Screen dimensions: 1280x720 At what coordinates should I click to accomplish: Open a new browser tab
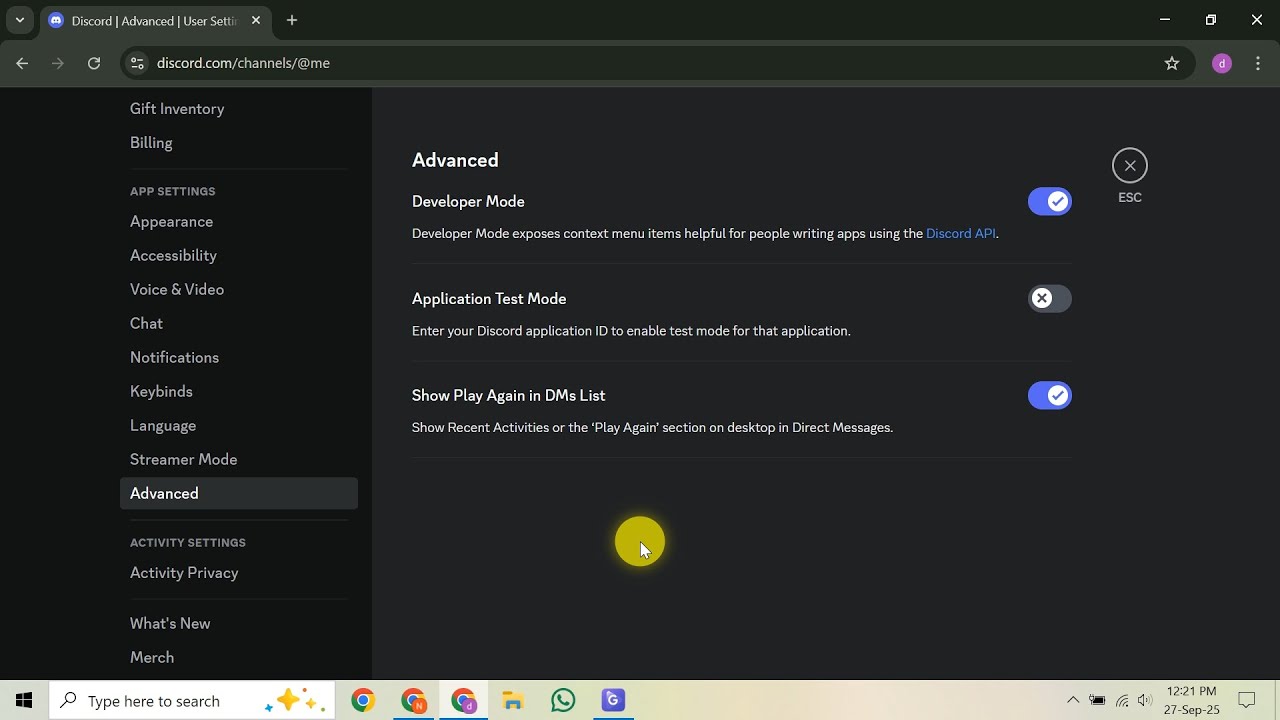[292, 20]
